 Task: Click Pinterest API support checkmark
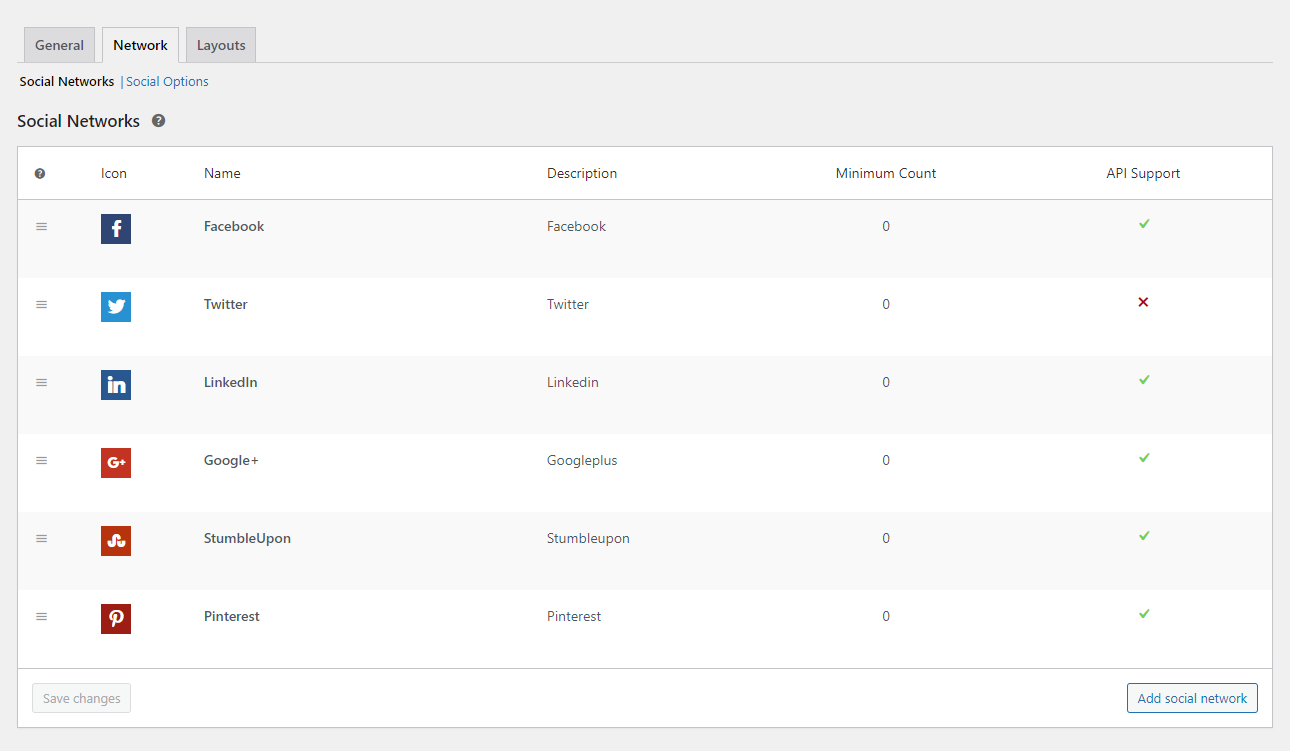click(1144, 614)
